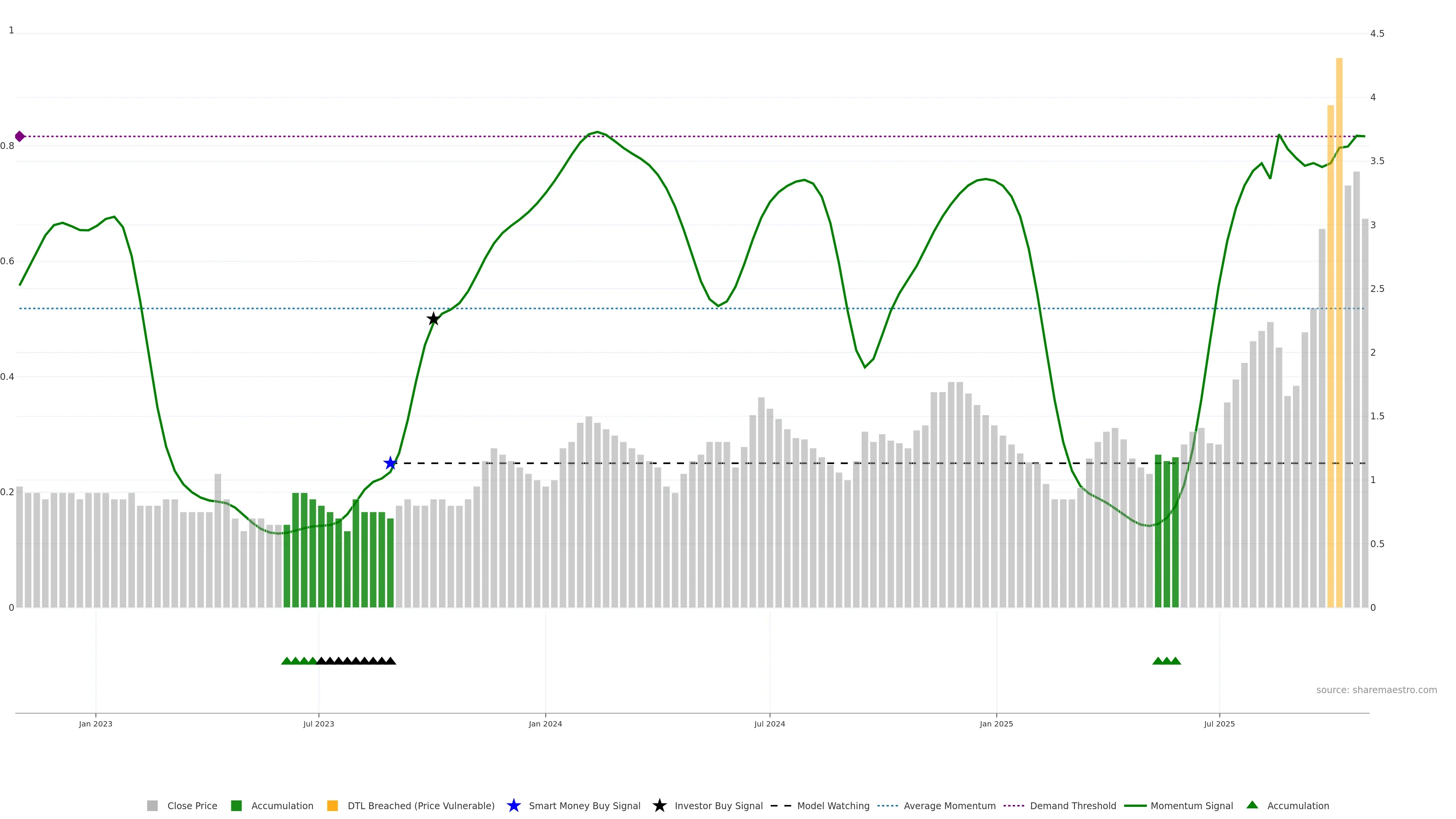Click the green Accumulation triangle in the legend
The width and height of the screenshot is (1456, 819).
click(x=1252, y=805)
